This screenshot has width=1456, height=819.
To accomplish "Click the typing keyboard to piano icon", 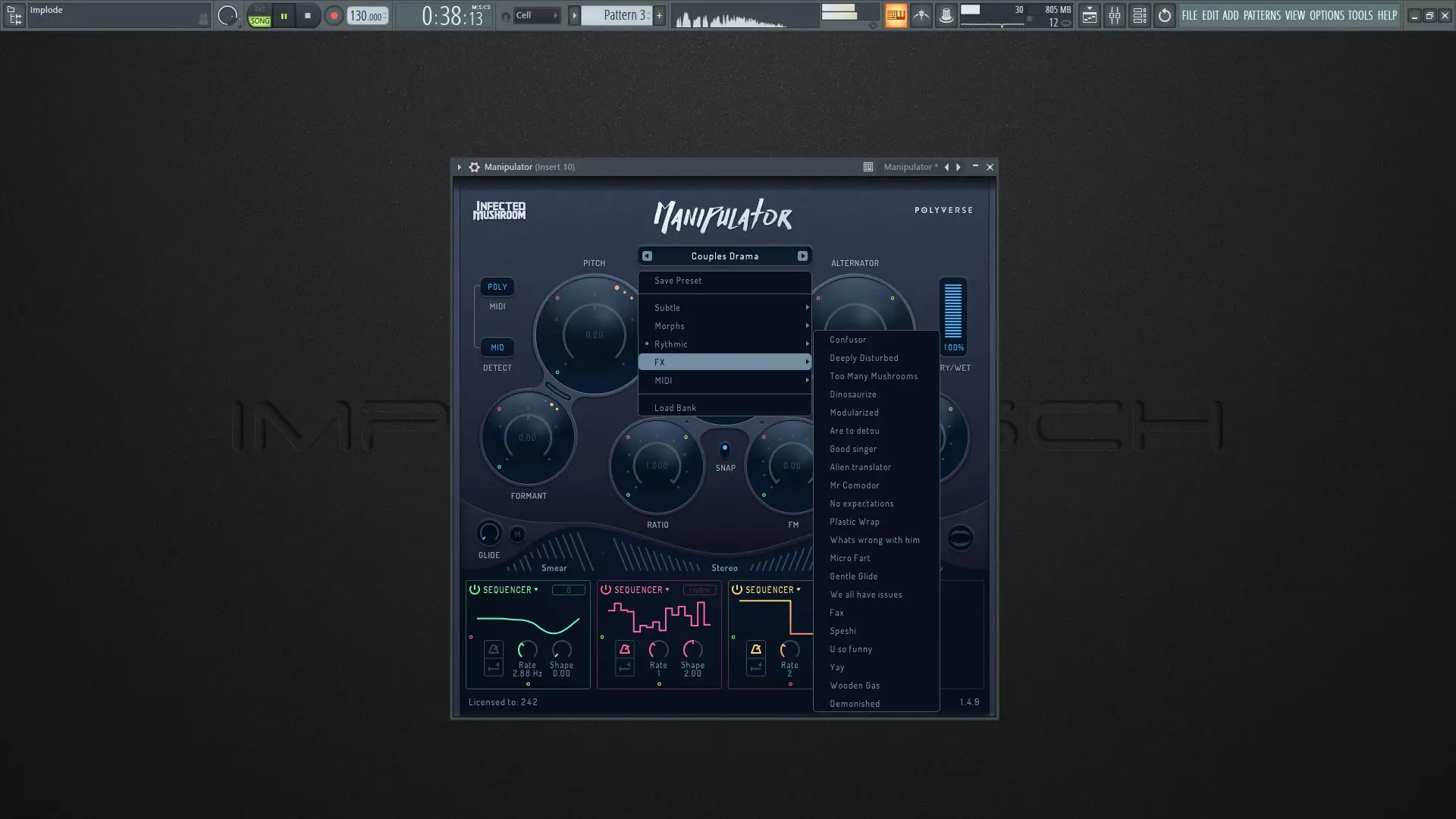I will click(896, 15).
